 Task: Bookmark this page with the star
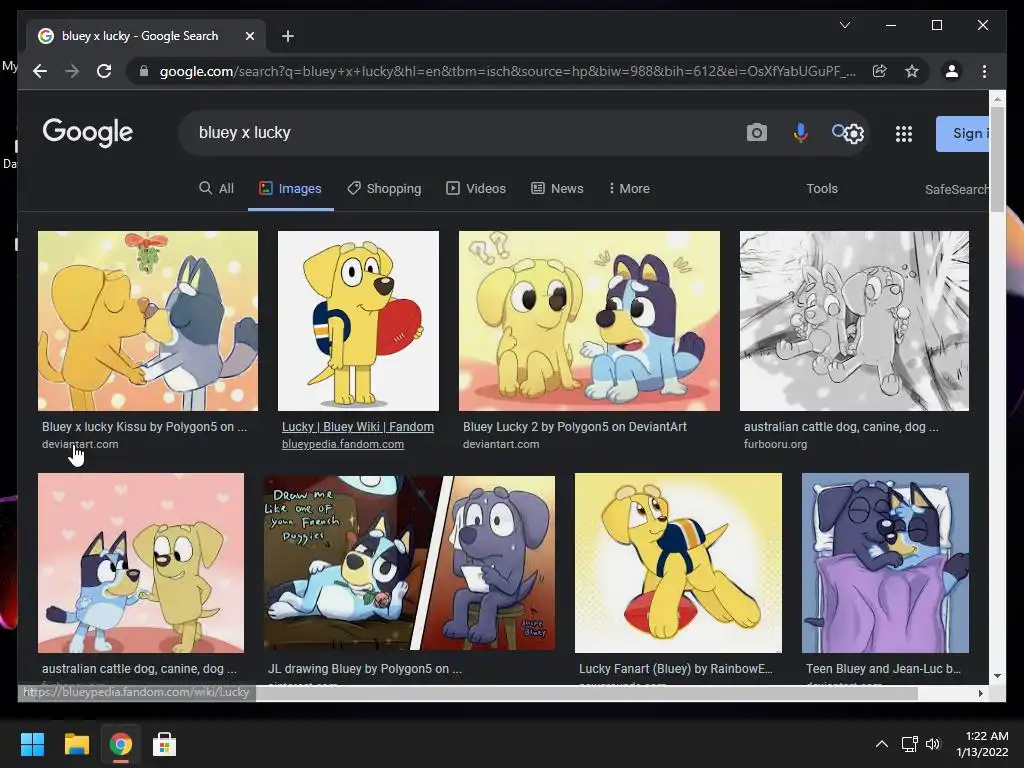(x=912, y=71)
